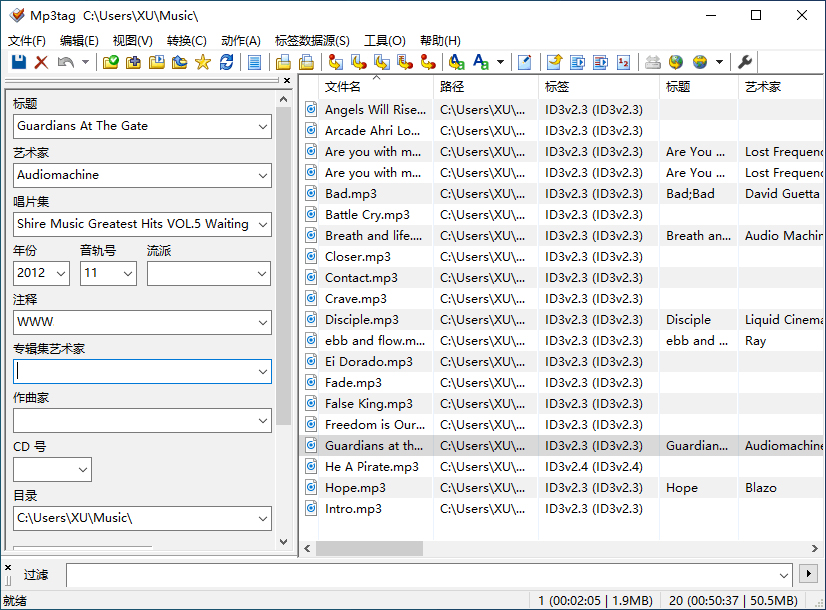Open the 目录 directory dropdown
This screenshot has width=826, height=610.
263,518
